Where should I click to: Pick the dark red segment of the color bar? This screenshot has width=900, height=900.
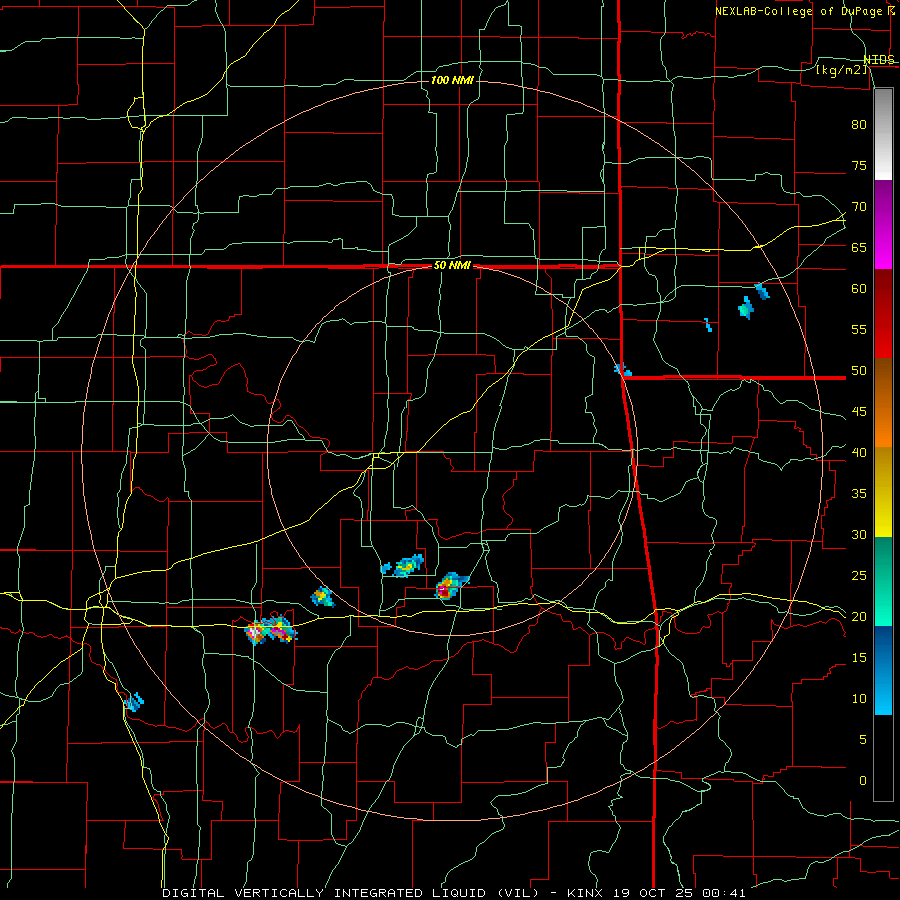click(x=883, y=314)
